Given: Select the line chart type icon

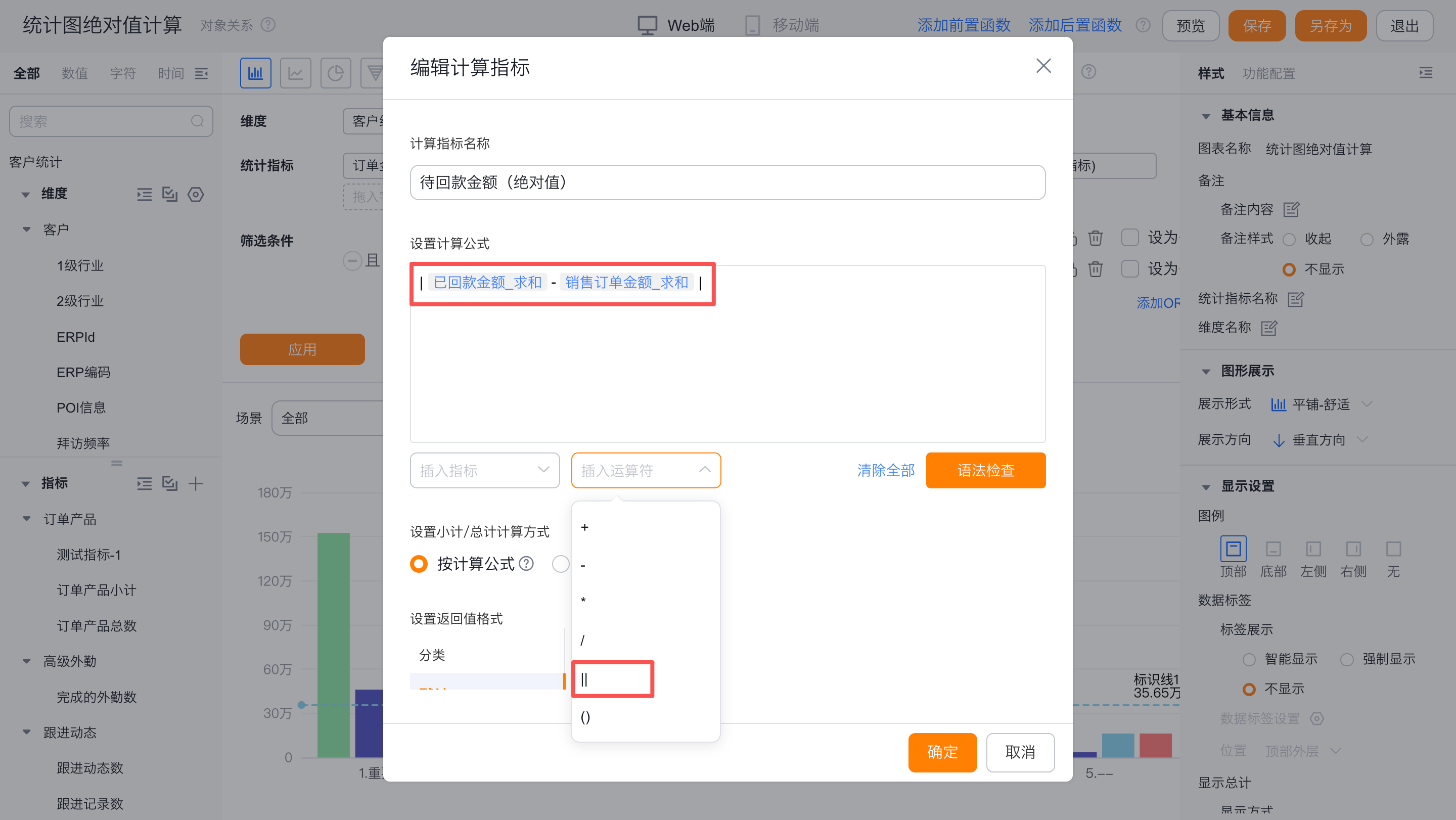Looking at the screenshot, I should point(295,73).
